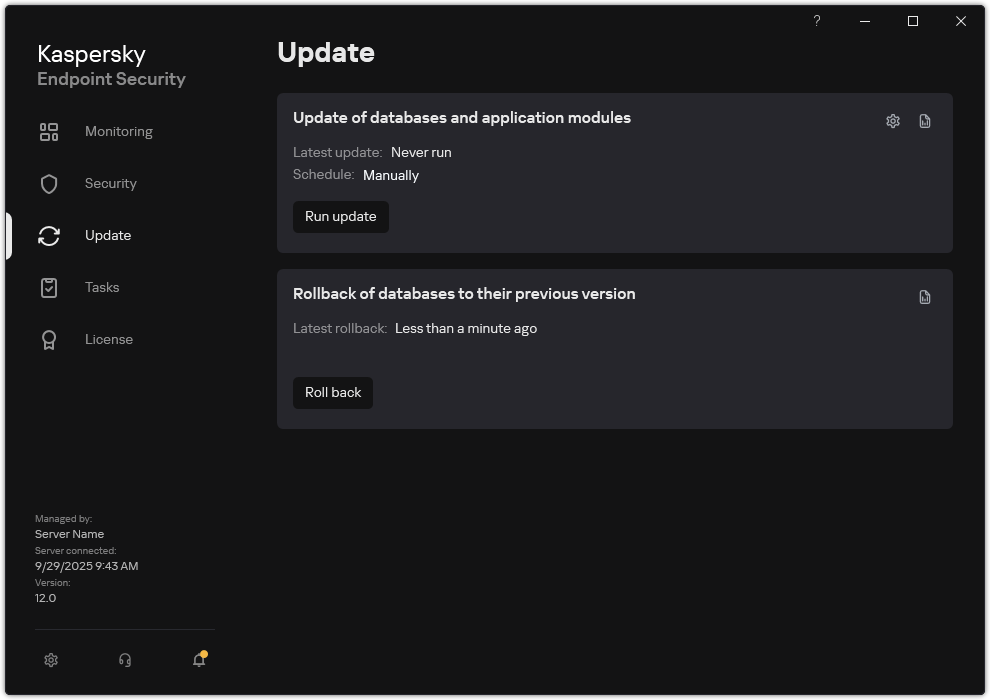Open application settings via bottom gear icon
This screenshot has height=700, width=990.
[x=50, y=660]
